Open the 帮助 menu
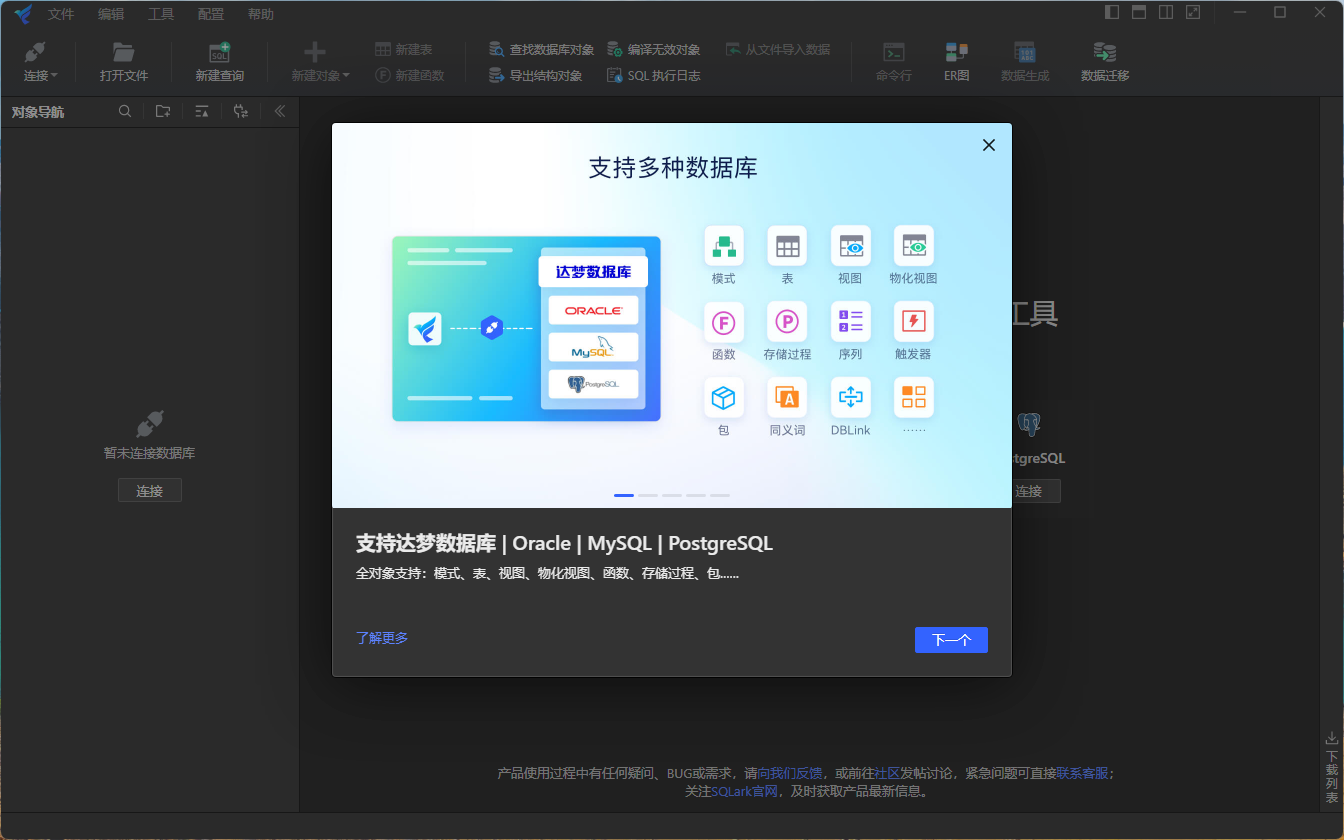This screenshot has width=1344, height=840. tap(261, 14)
